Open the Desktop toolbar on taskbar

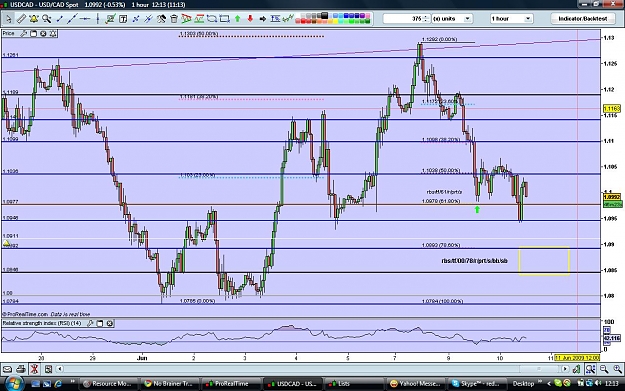tap(523, 384)
